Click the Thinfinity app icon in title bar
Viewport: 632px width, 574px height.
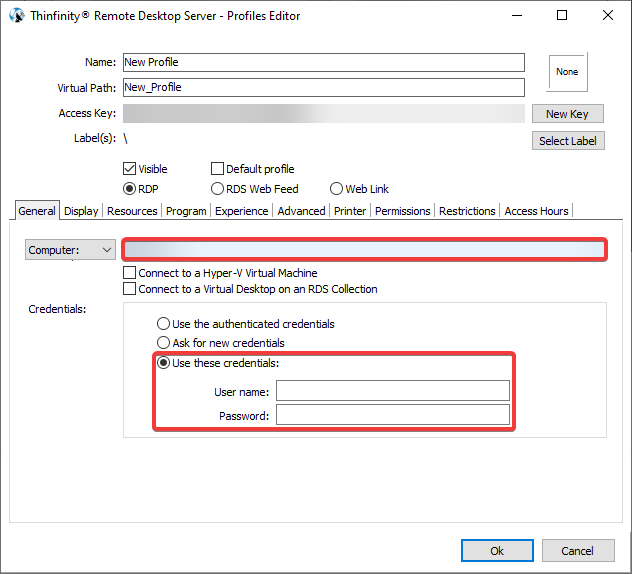[x=17, y=16]
